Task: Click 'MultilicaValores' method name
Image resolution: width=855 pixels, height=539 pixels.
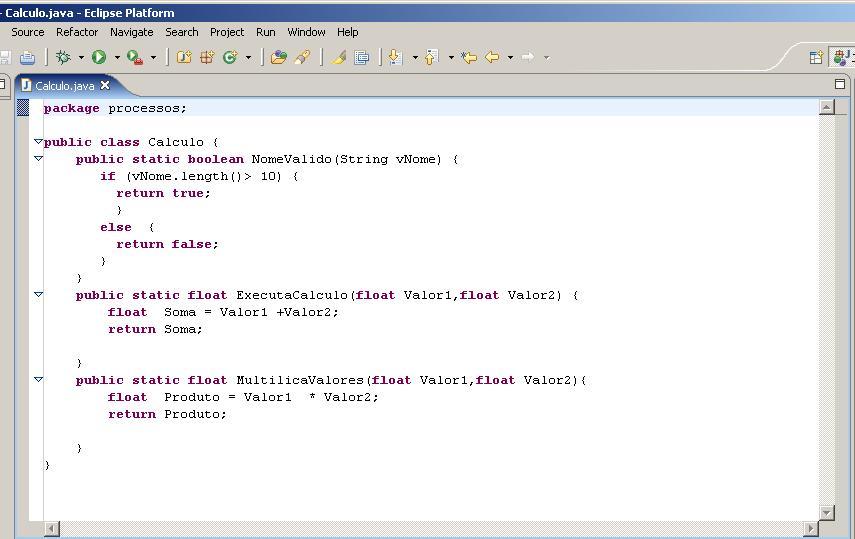Action: point(300,380)
